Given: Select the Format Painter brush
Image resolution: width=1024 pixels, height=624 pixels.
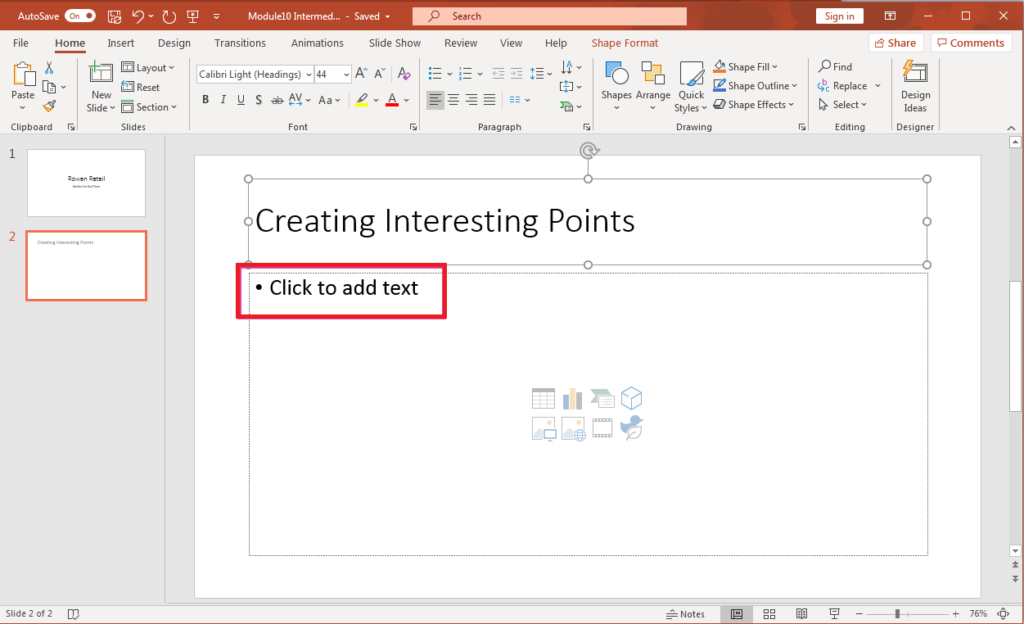Looking at the screenshot, I should (x=50, y=106).
